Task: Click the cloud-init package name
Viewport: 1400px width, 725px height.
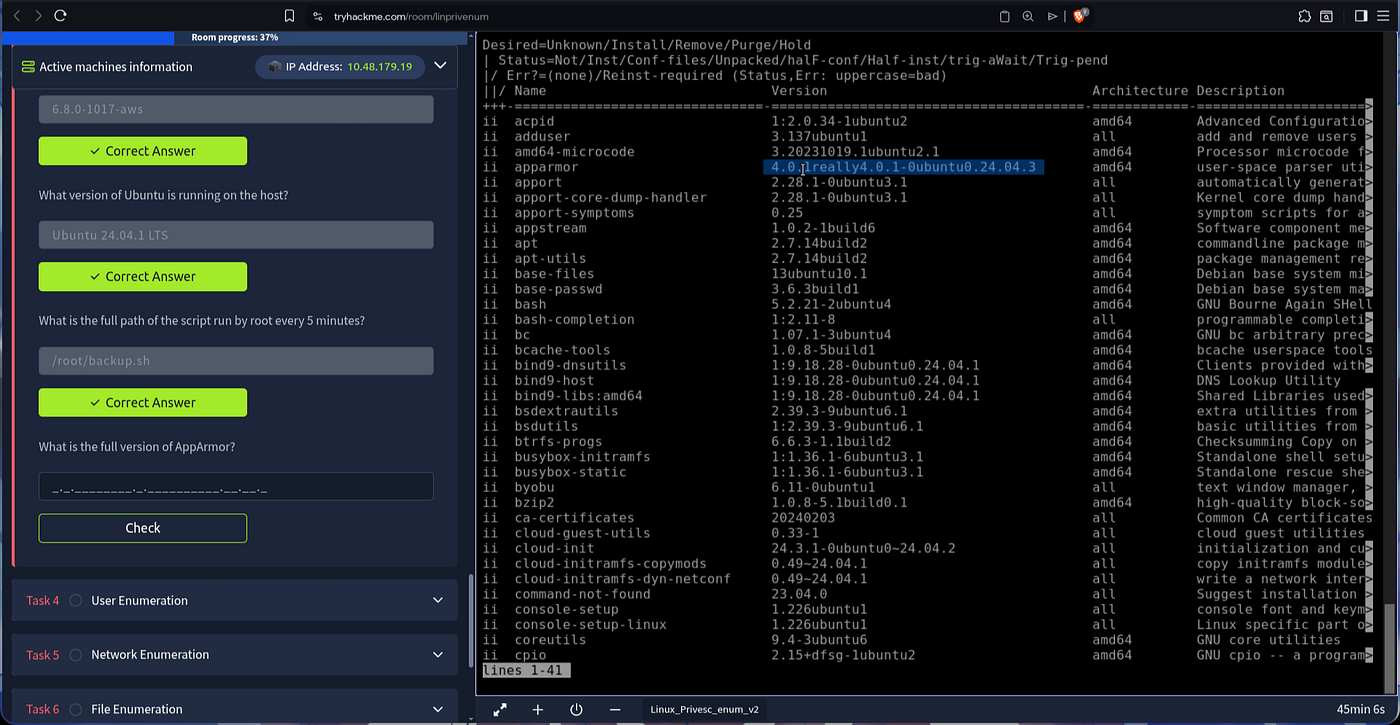Action: tap(554, 548)
